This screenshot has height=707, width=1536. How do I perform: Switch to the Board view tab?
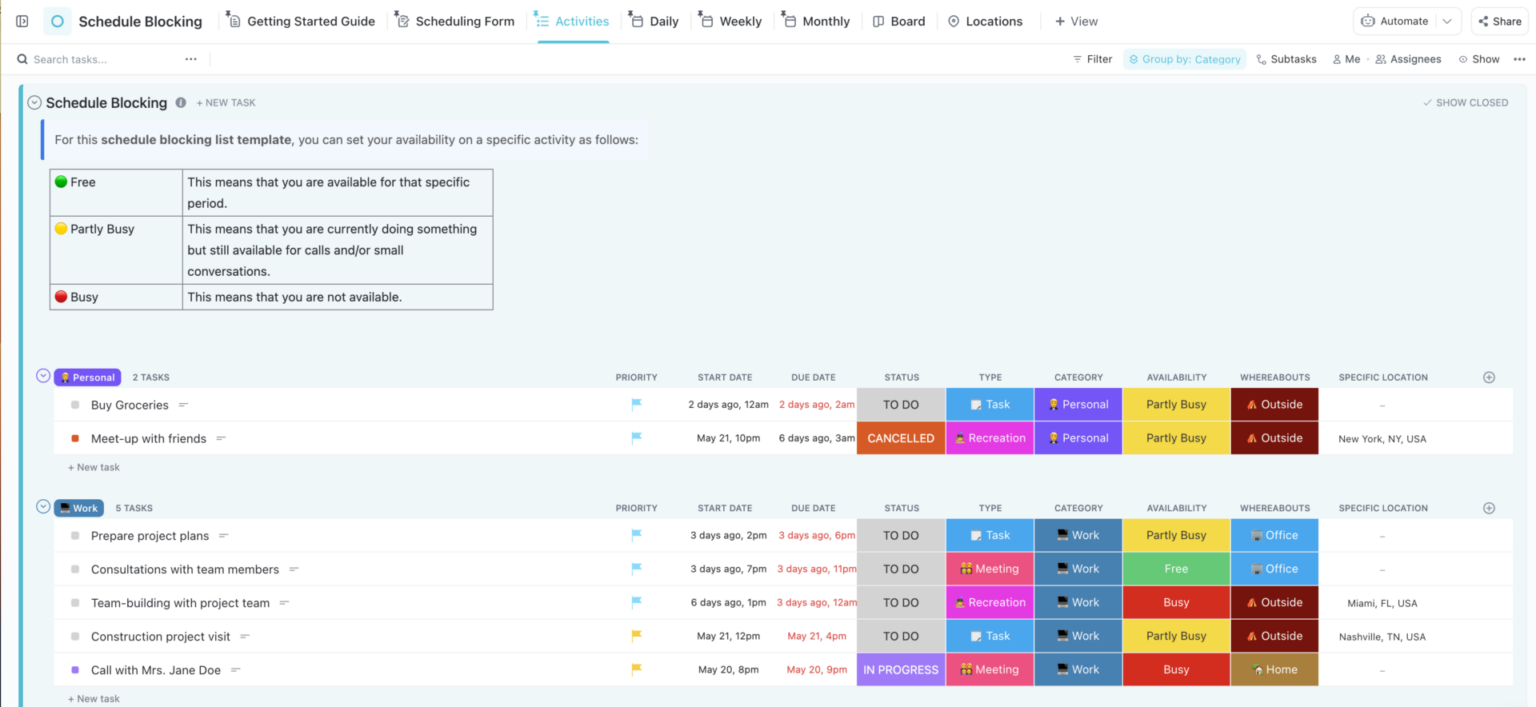coord(898,20)
